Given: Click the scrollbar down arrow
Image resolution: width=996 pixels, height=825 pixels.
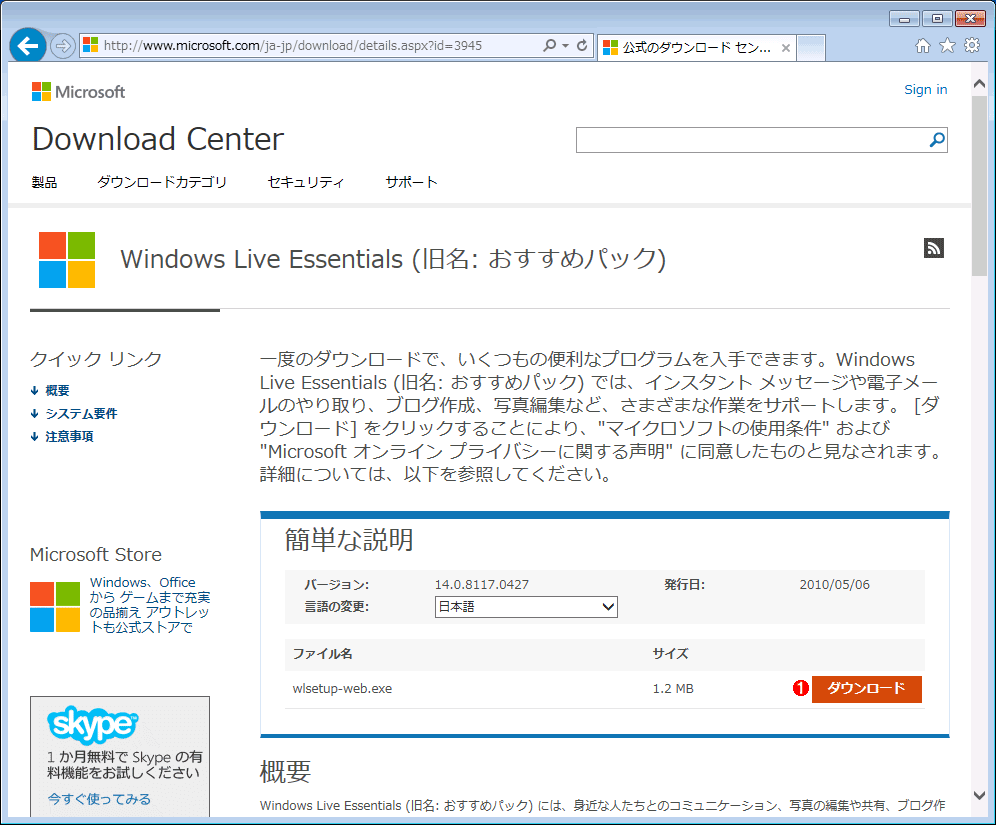Looking at the screenshot, I should pos(979,795).
